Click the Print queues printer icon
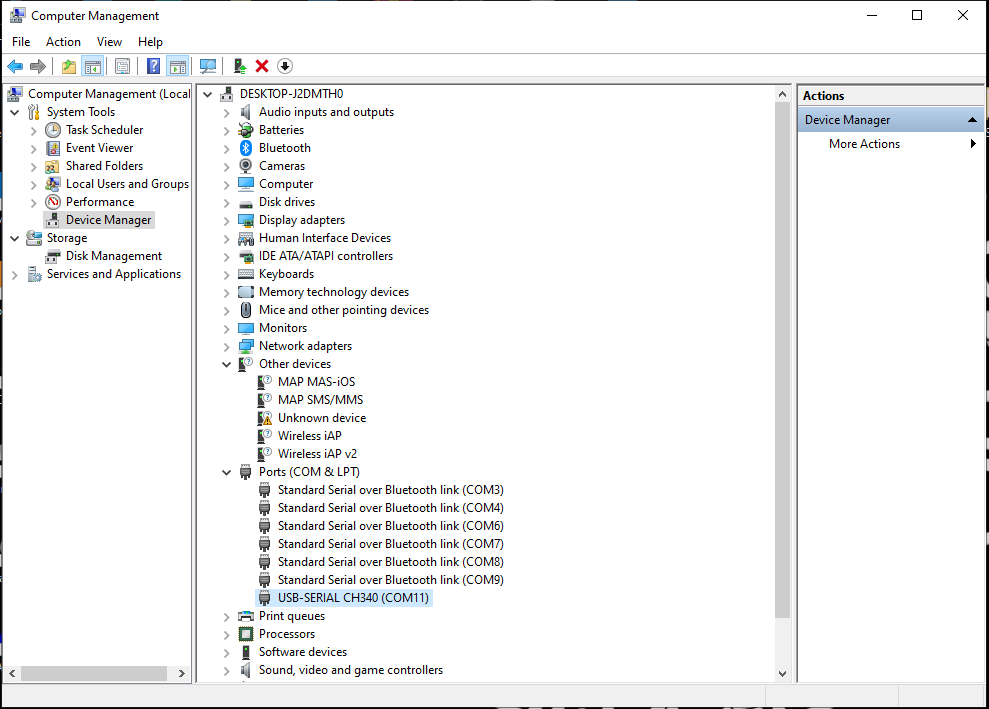Image resolution: width=989 pixels, height=709 pixels. pos(246,616)
